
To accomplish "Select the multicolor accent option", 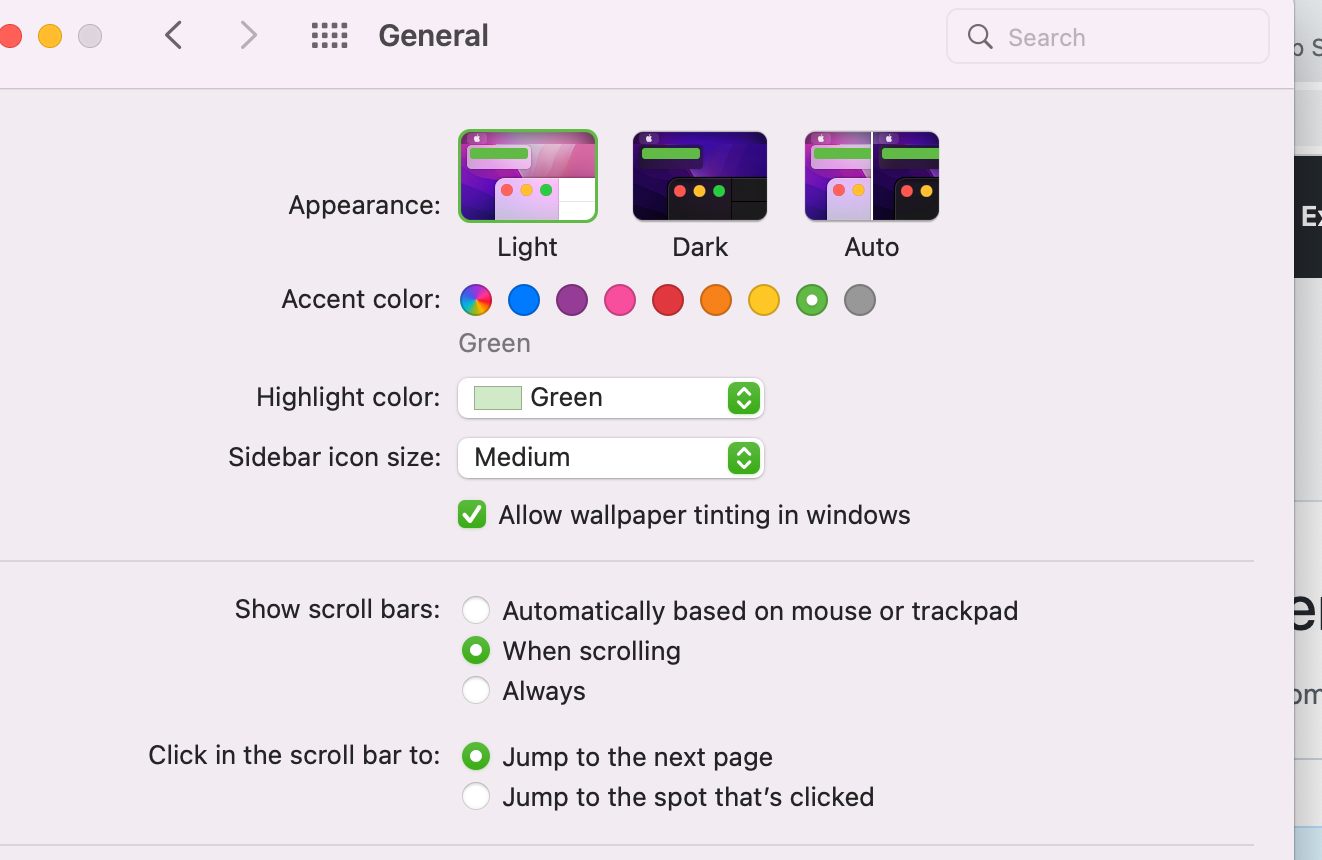I will pos(475,300).
